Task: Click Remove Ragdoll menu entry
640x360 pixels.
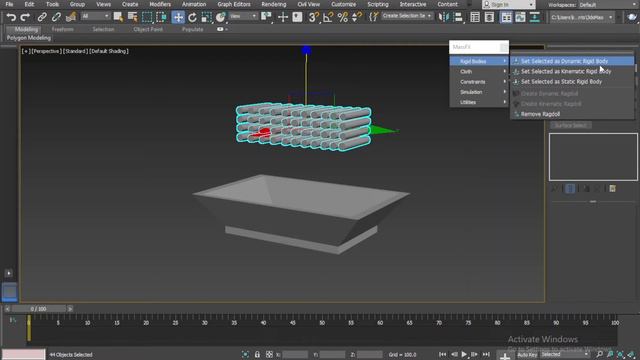Action: (x=572, y=114)
